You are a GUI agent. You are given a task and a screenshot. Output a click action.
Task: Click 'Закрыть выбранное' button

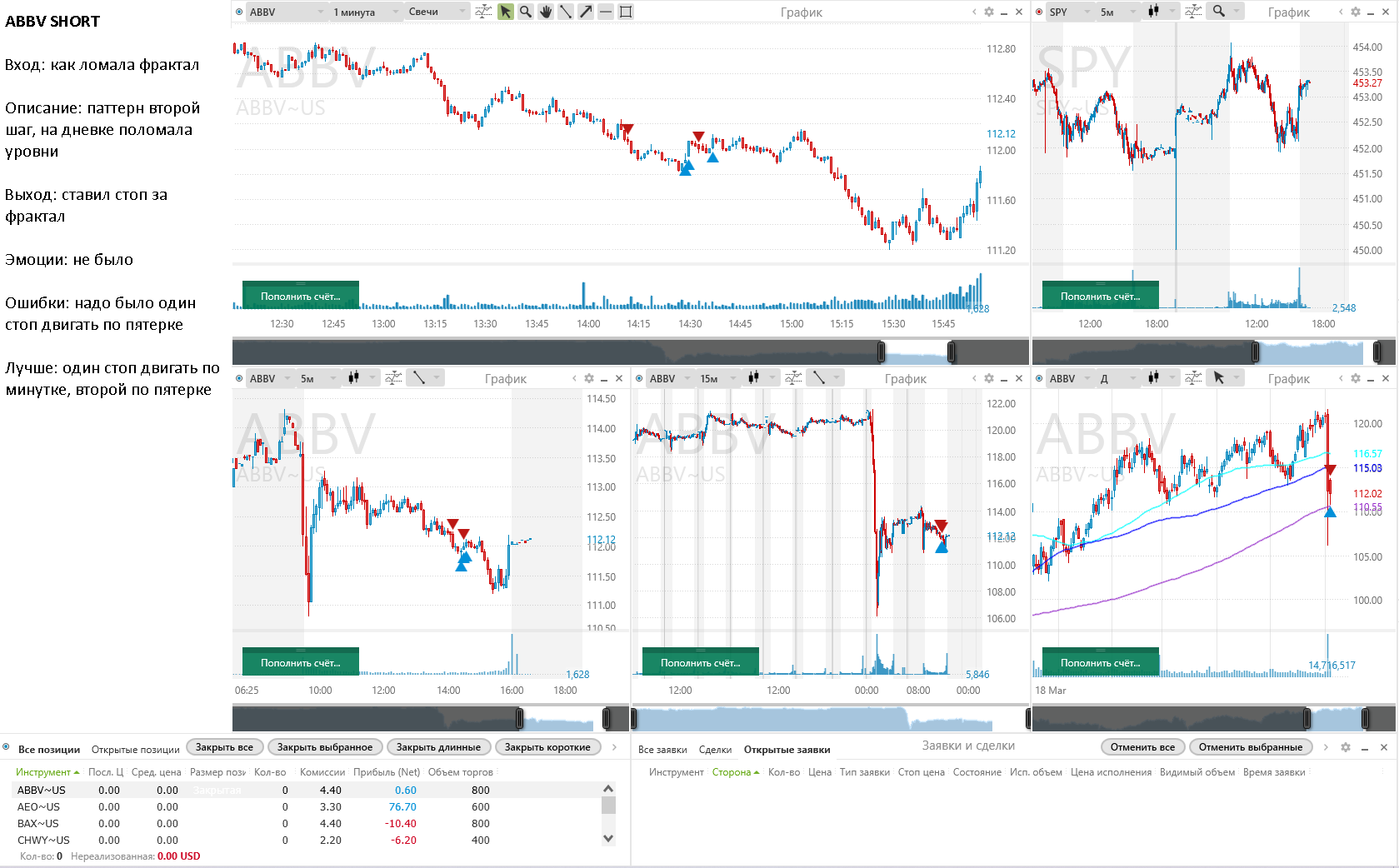[x=325, y=747]
